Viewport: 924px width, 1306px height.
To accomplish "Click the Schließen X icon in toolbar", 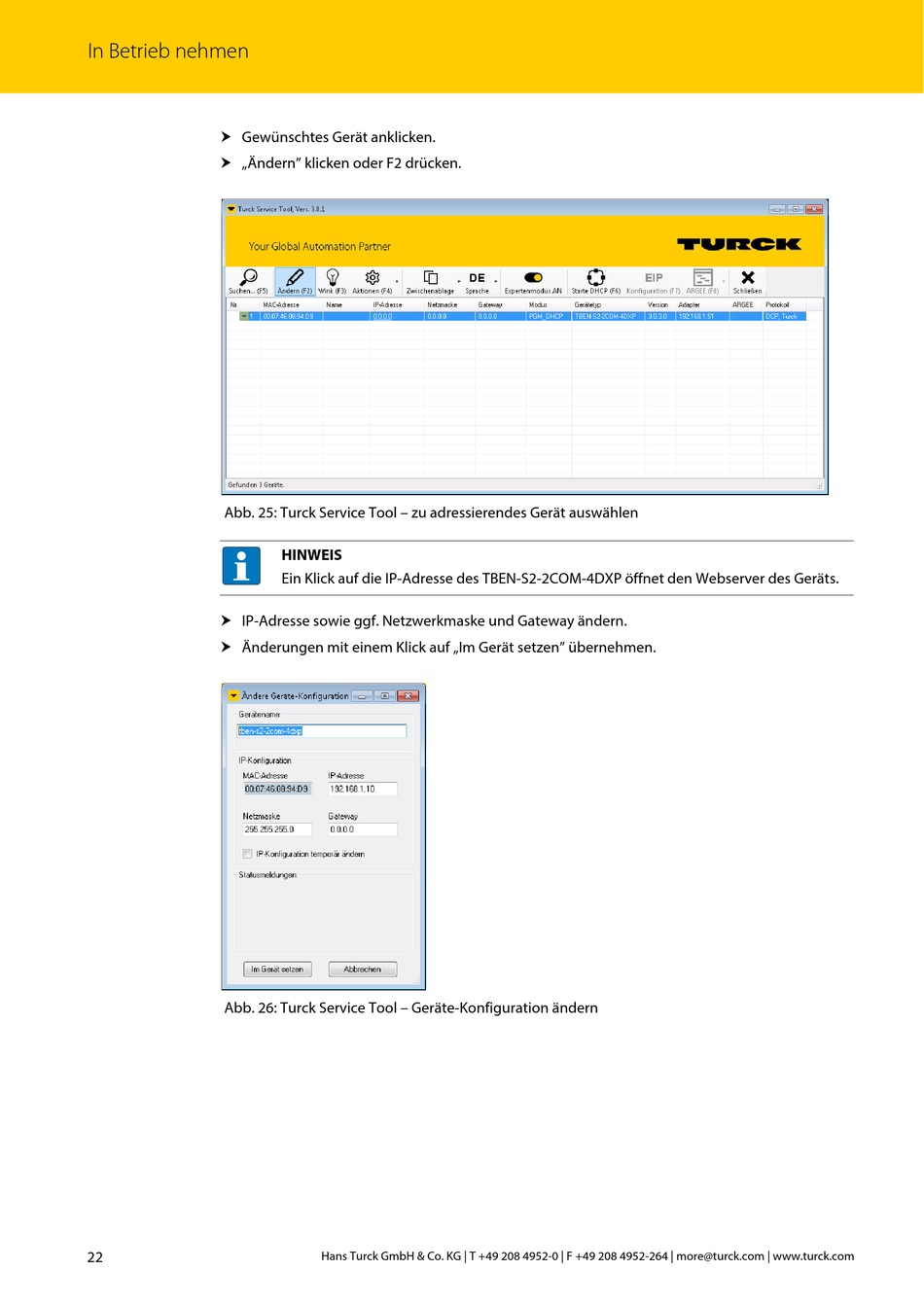I will pos(748,278).
